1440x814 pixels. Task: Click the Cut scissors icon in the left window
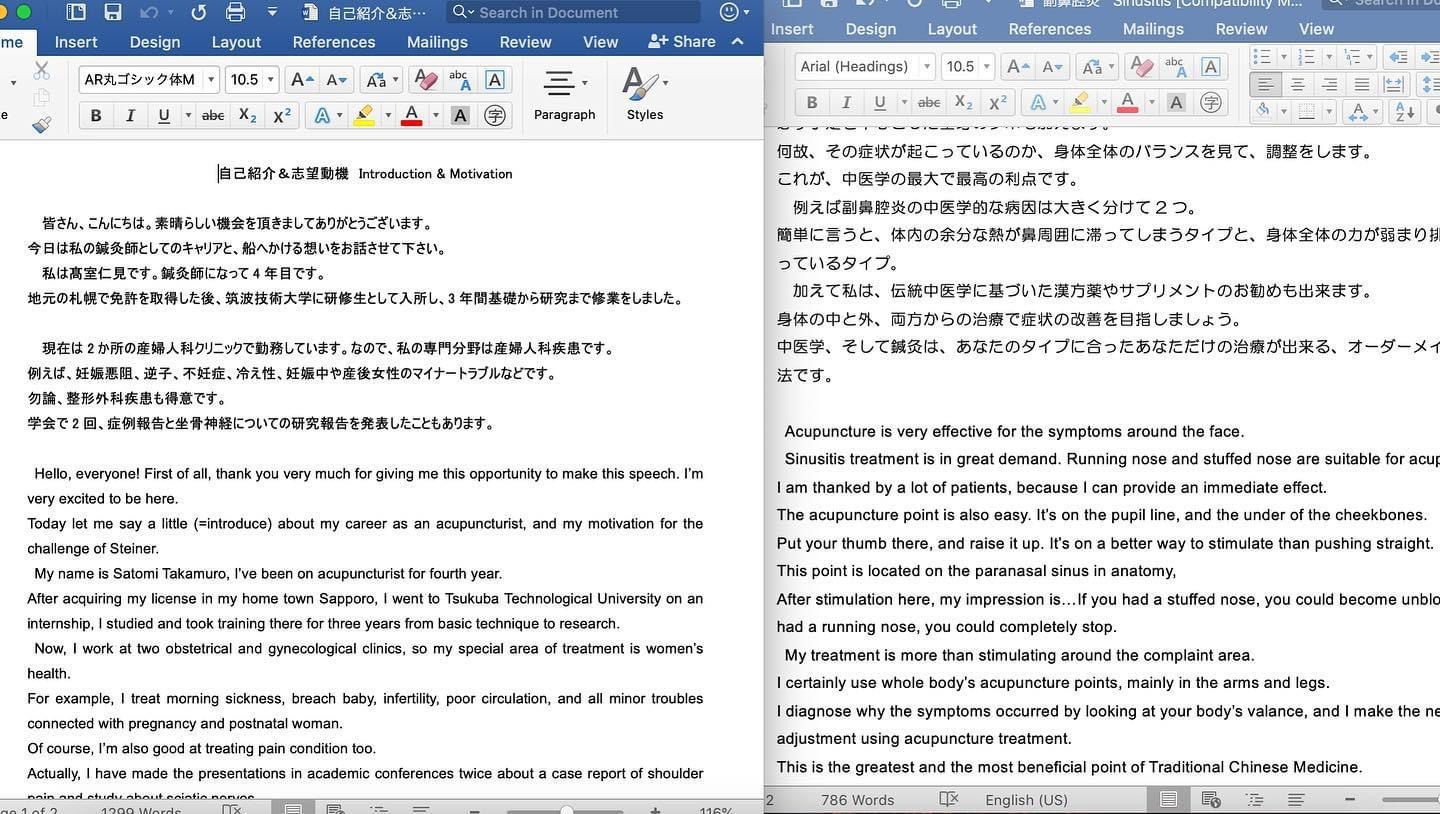click(x=41, y=71)
